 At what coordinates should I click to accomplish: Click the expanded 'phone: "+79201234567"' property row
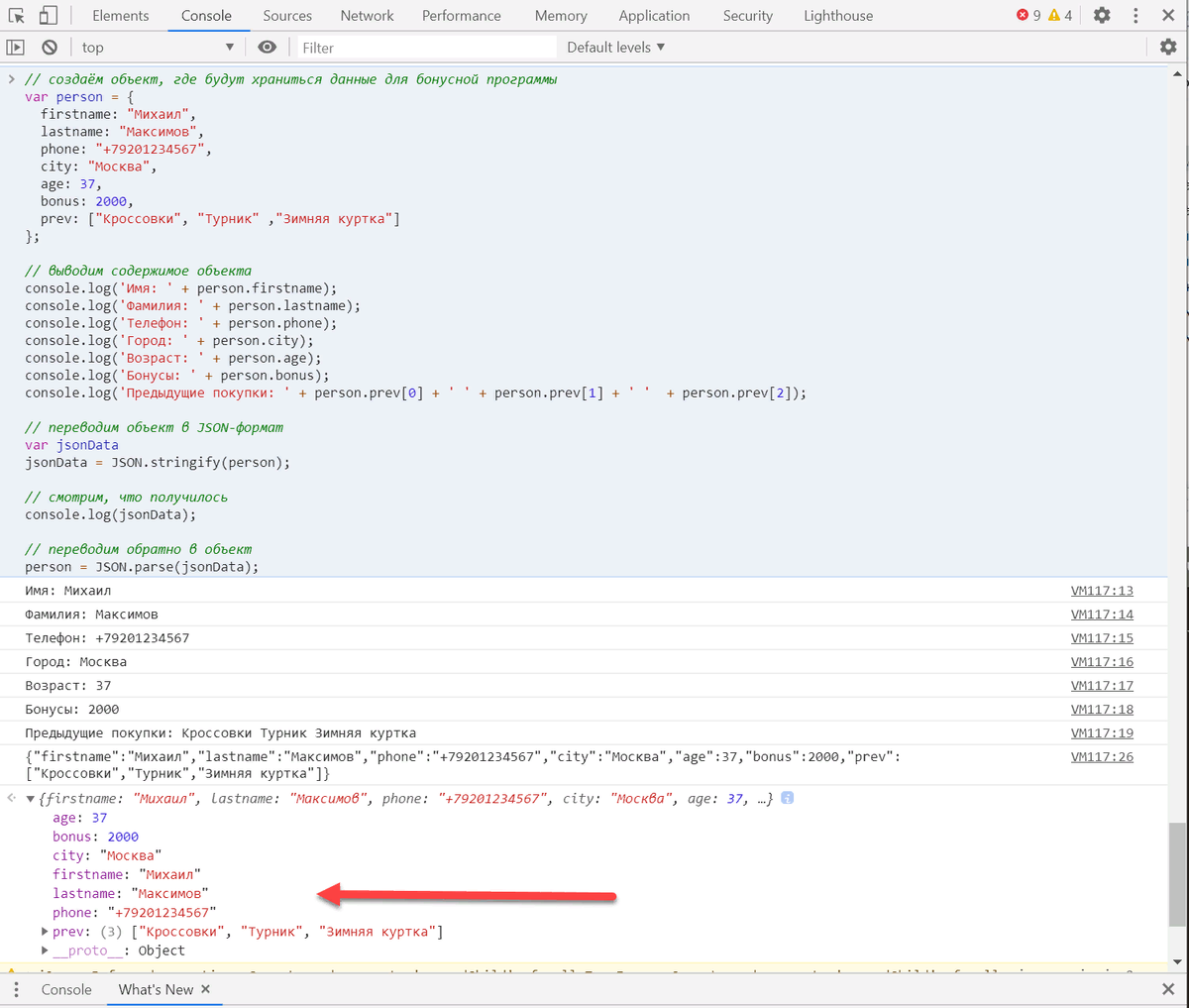click(135, 912)
